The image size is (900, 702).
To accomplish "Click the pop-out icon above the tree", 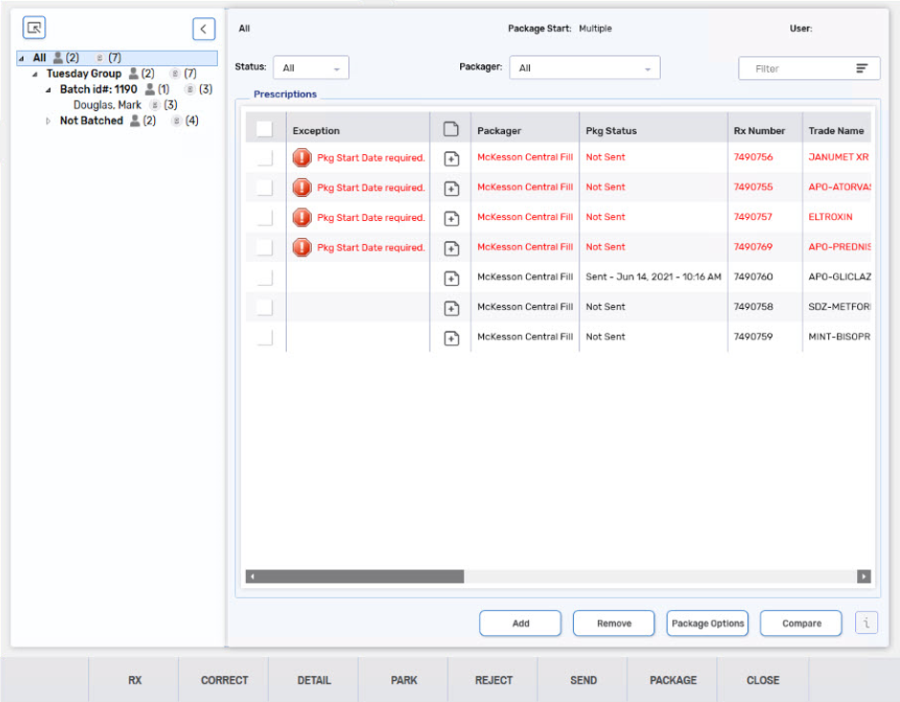I will point(35,29).
